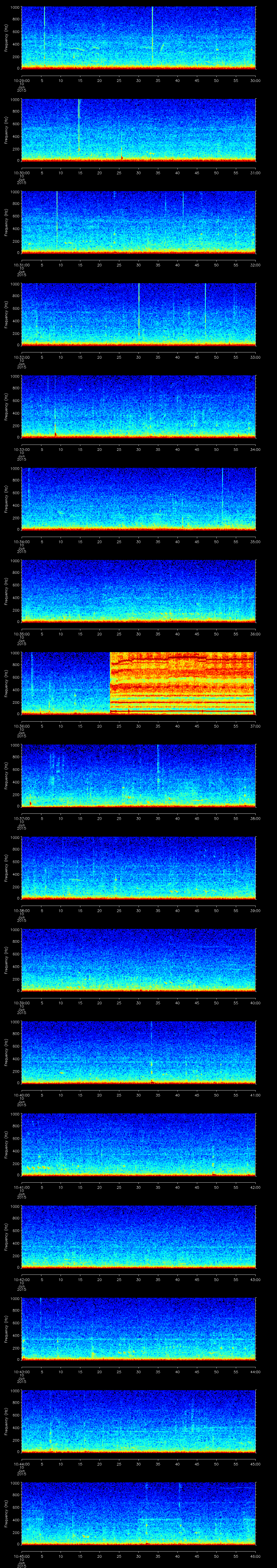Click the spectrogram panel starting at 10:45:00
277x1568 pixels.
click(138, 1513)
